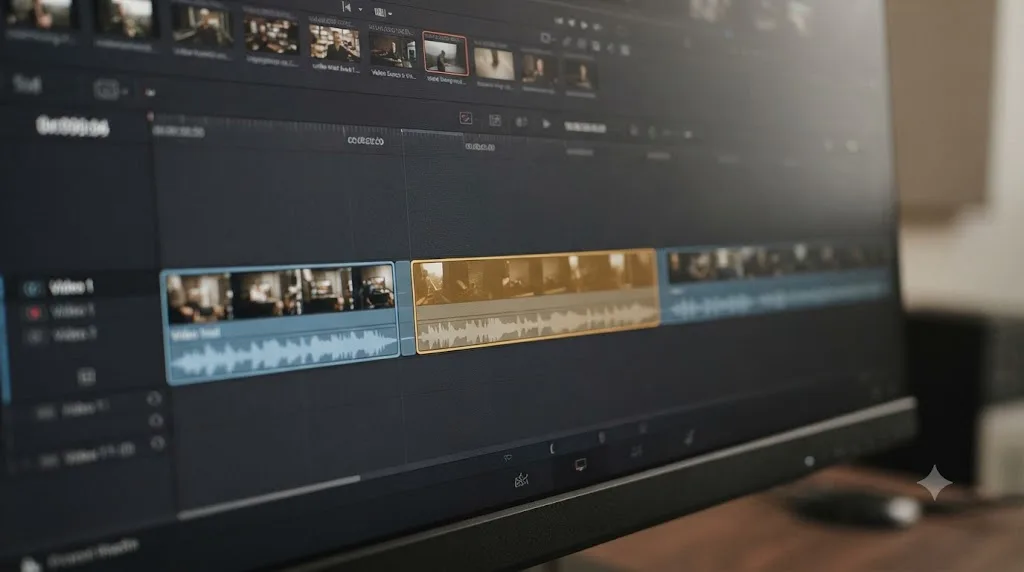Click the edit page icon beside the monitor icon
Image resolution: width=1024 pixels, height=572 pixels.
pyautogui.click(x=521, y=481)
